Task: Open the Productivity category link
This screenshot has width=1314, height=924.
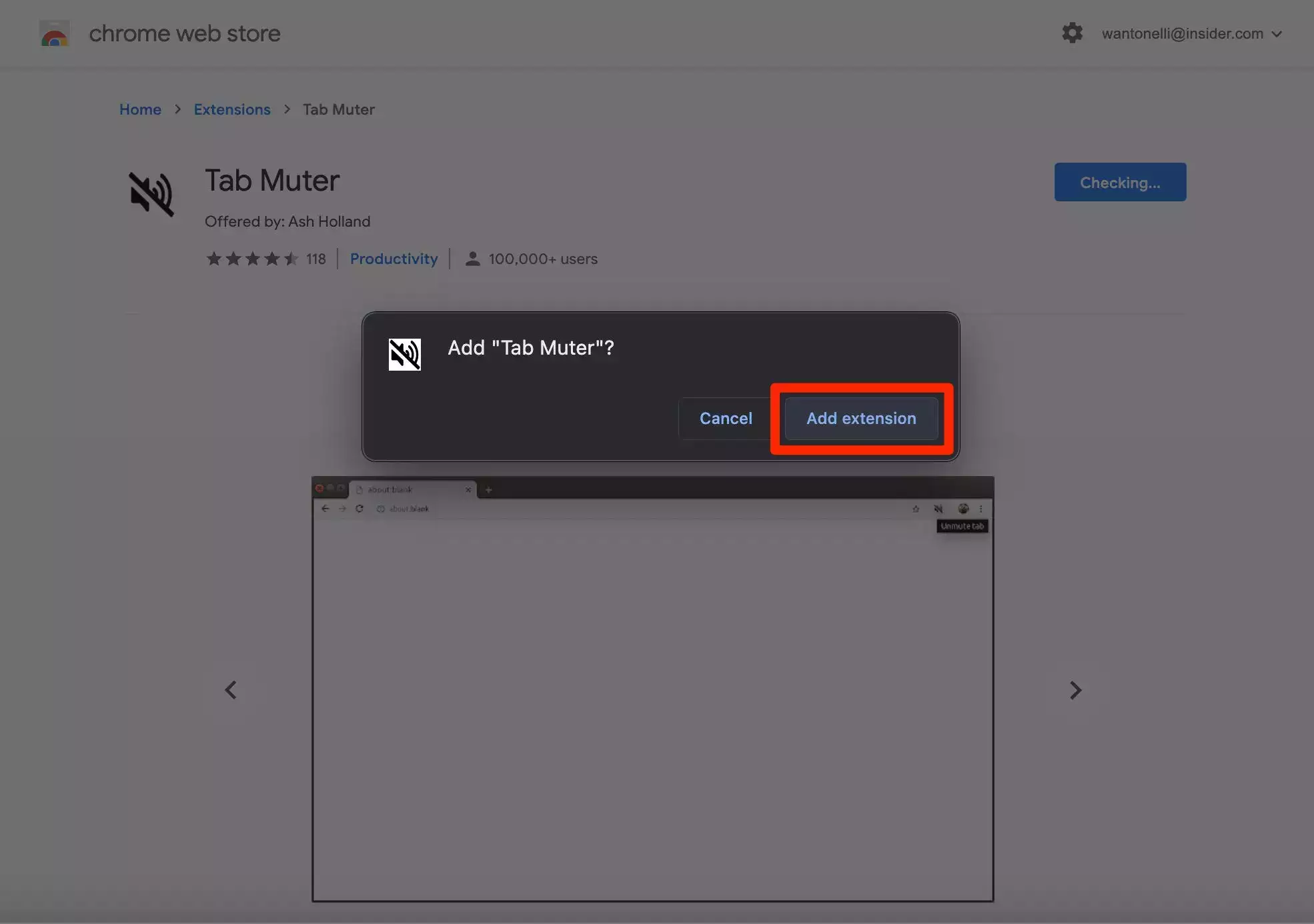Action: tap(394, 259)
